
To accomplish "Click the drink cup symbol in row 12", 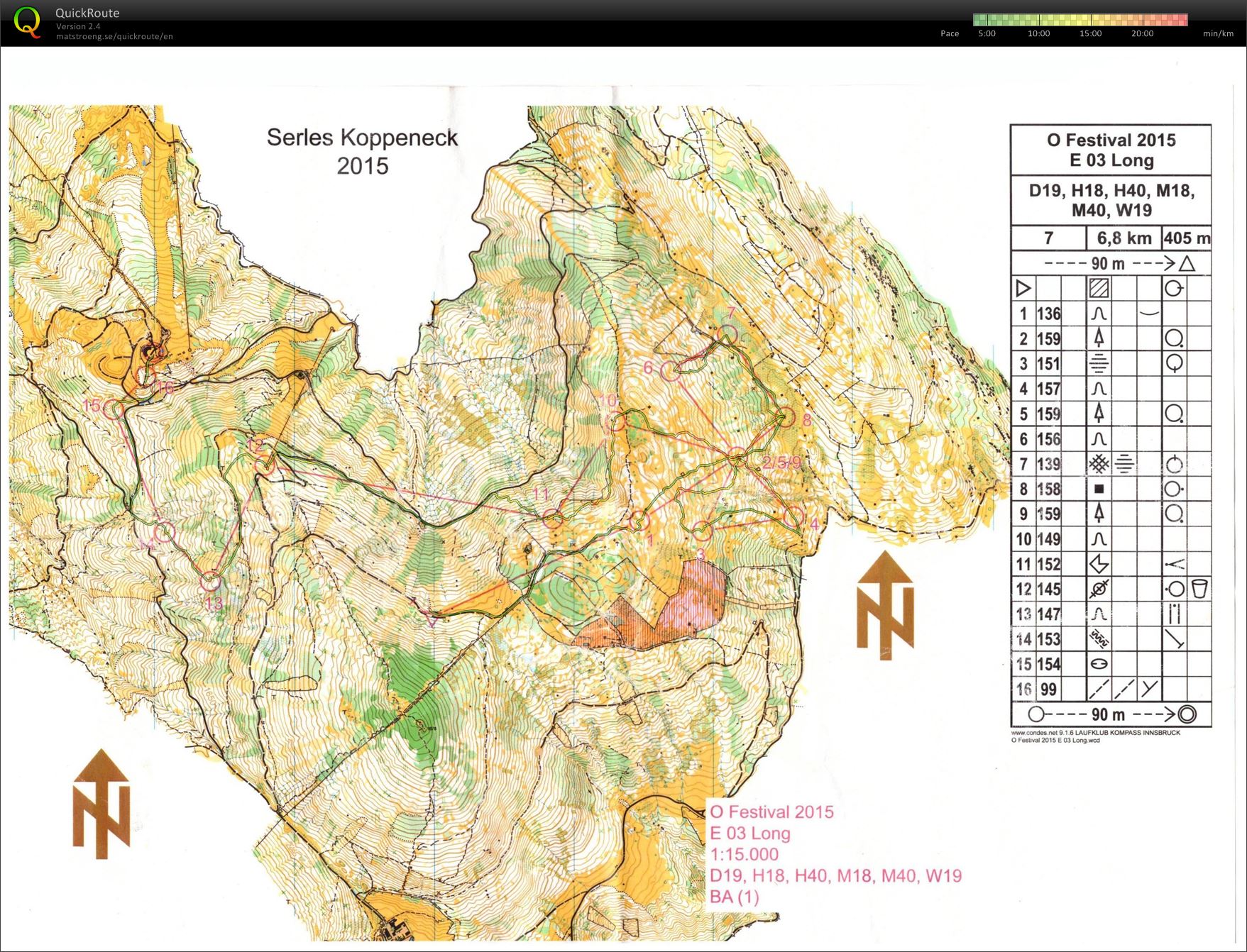I will tap(1199, 589).
